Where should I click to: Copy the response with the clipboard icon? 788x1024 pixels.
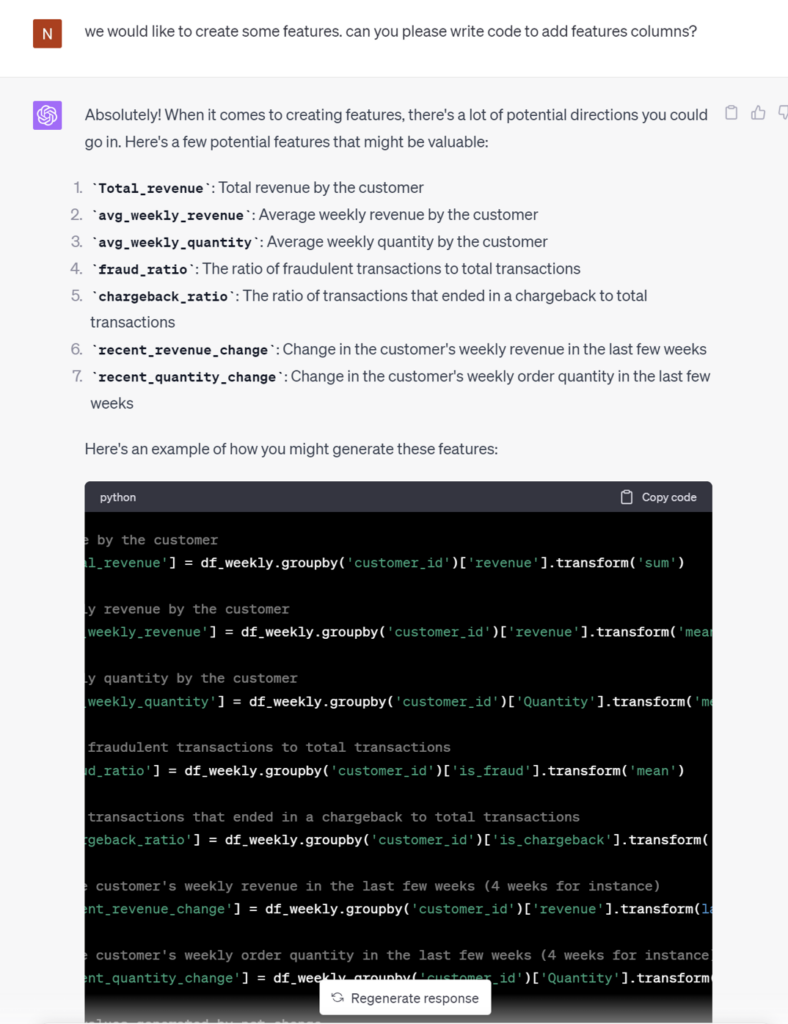(731, 113)
